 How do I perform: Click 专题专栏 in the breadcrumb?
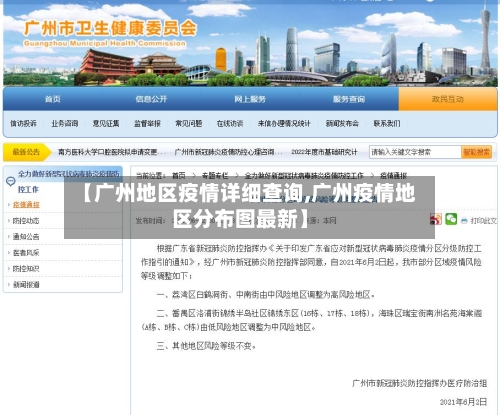[x=215, y=175]
